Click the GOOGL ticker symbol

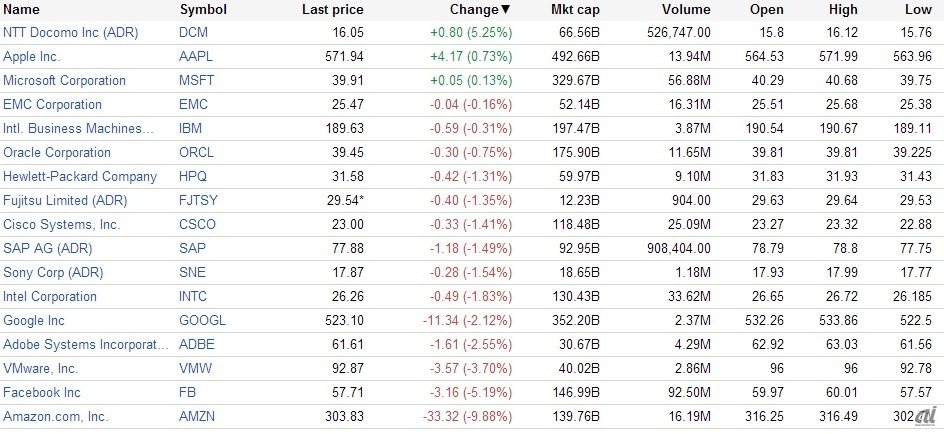pyautogui.click(x=203, y=321)
